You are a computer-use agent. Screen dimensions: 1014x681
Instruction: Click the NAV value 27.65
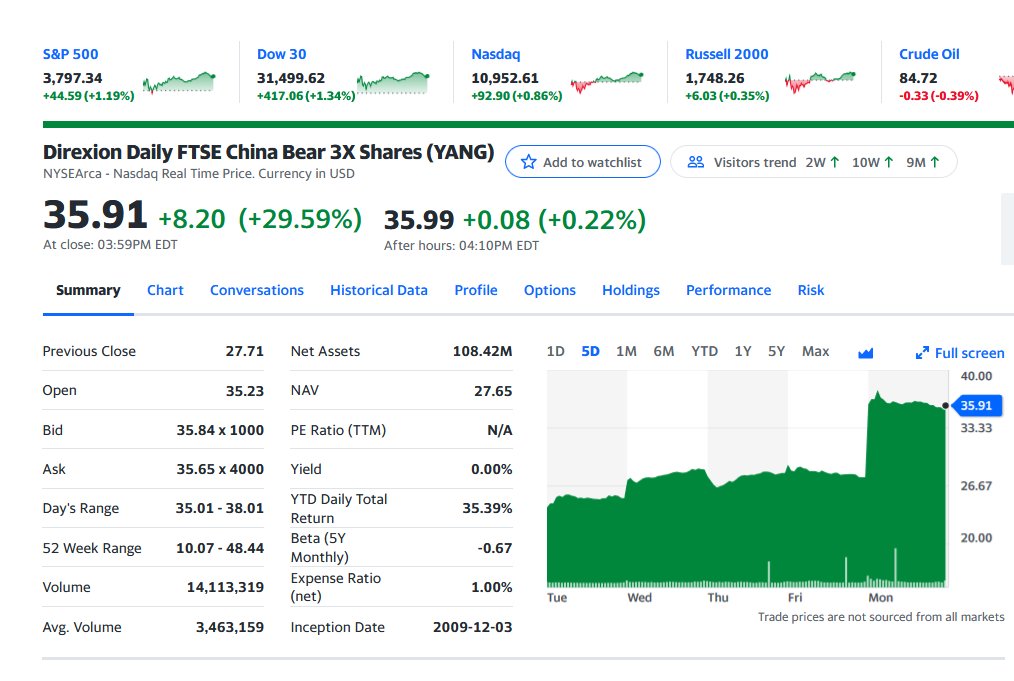pos(493,391)
